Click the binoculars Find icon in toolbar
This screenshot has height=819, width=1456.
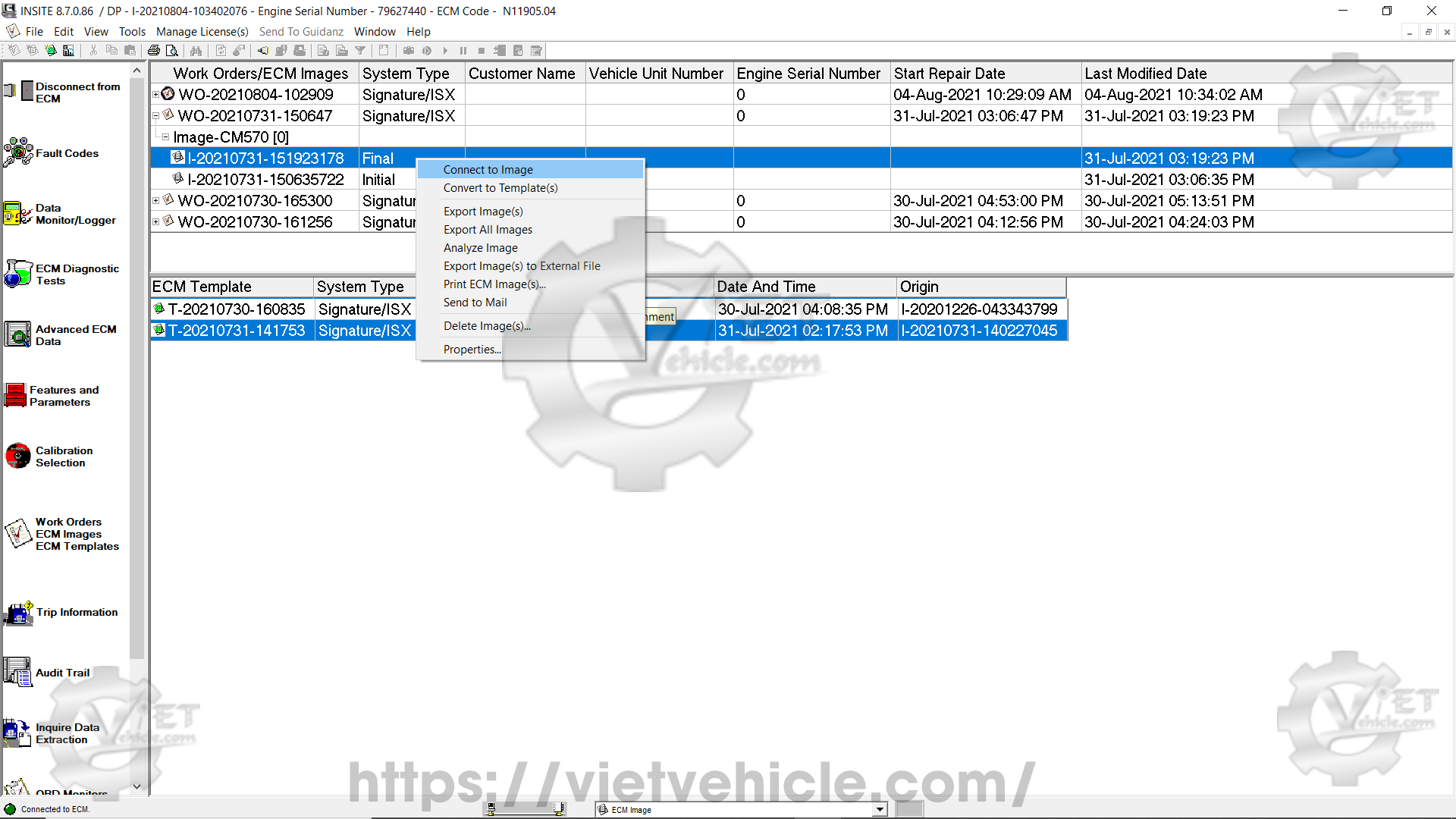(196, 51)
